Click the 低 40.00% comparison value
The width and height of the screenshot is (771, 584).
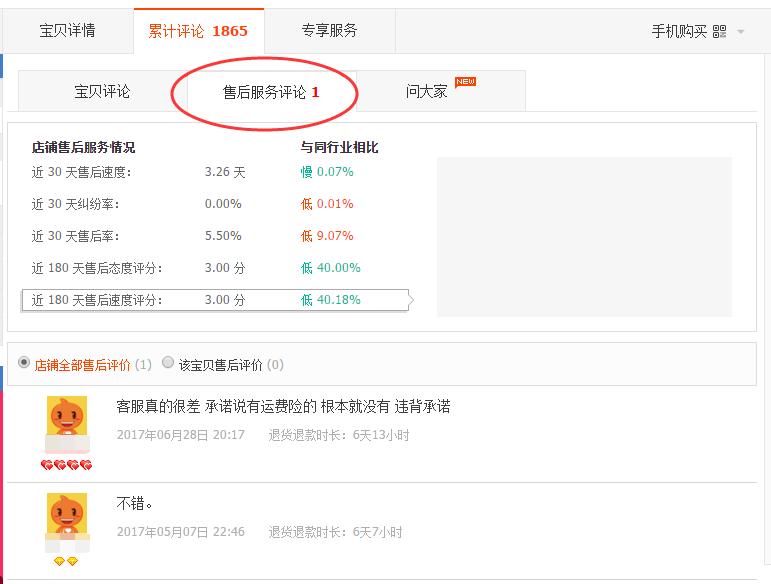330,268
